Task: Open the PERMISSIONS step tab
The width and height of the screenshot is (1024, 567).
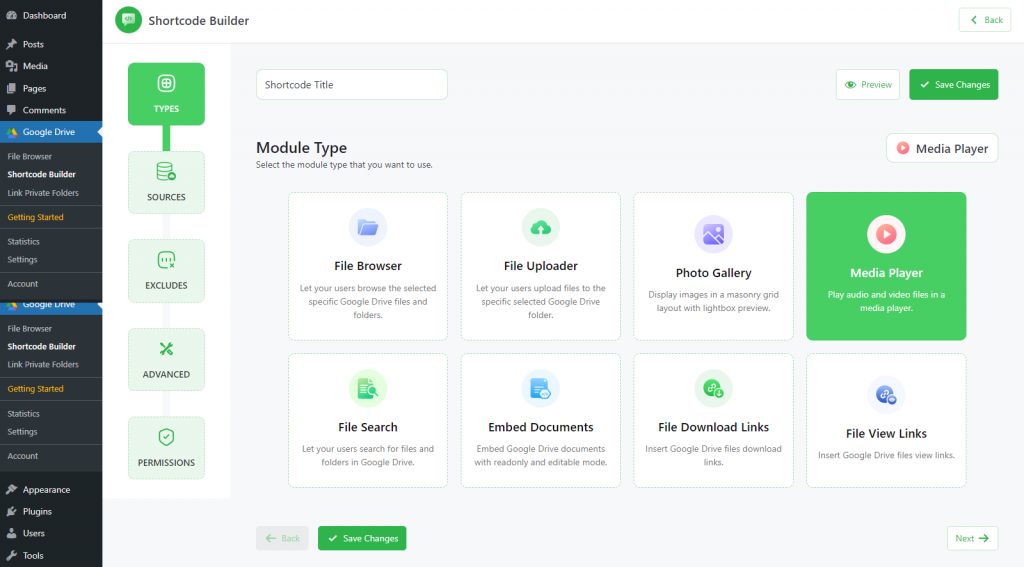Action: pyautogui.click(x=167, y=447)
